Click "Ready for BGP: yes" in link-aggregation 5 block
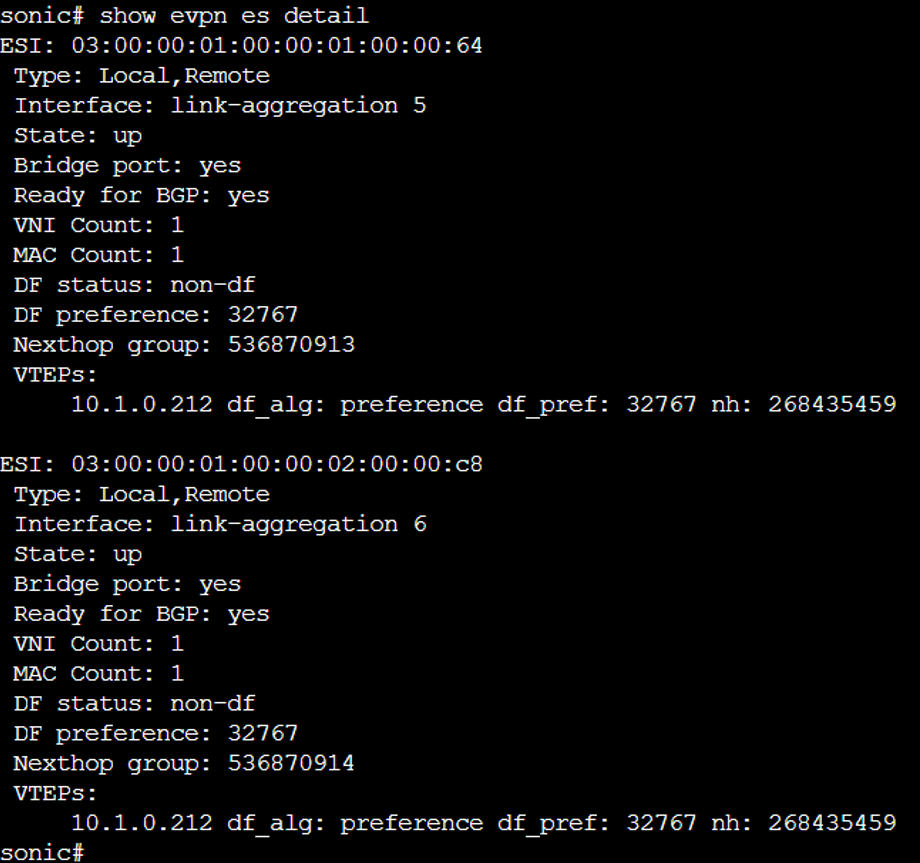 coord(141,196)
